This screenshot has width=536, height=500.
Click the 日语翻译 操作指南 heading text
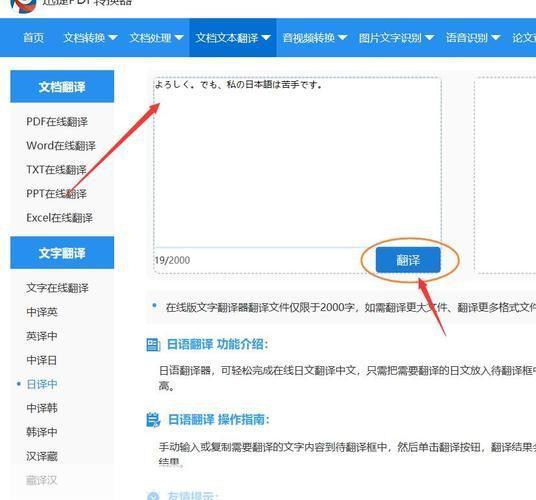(219, 419)
